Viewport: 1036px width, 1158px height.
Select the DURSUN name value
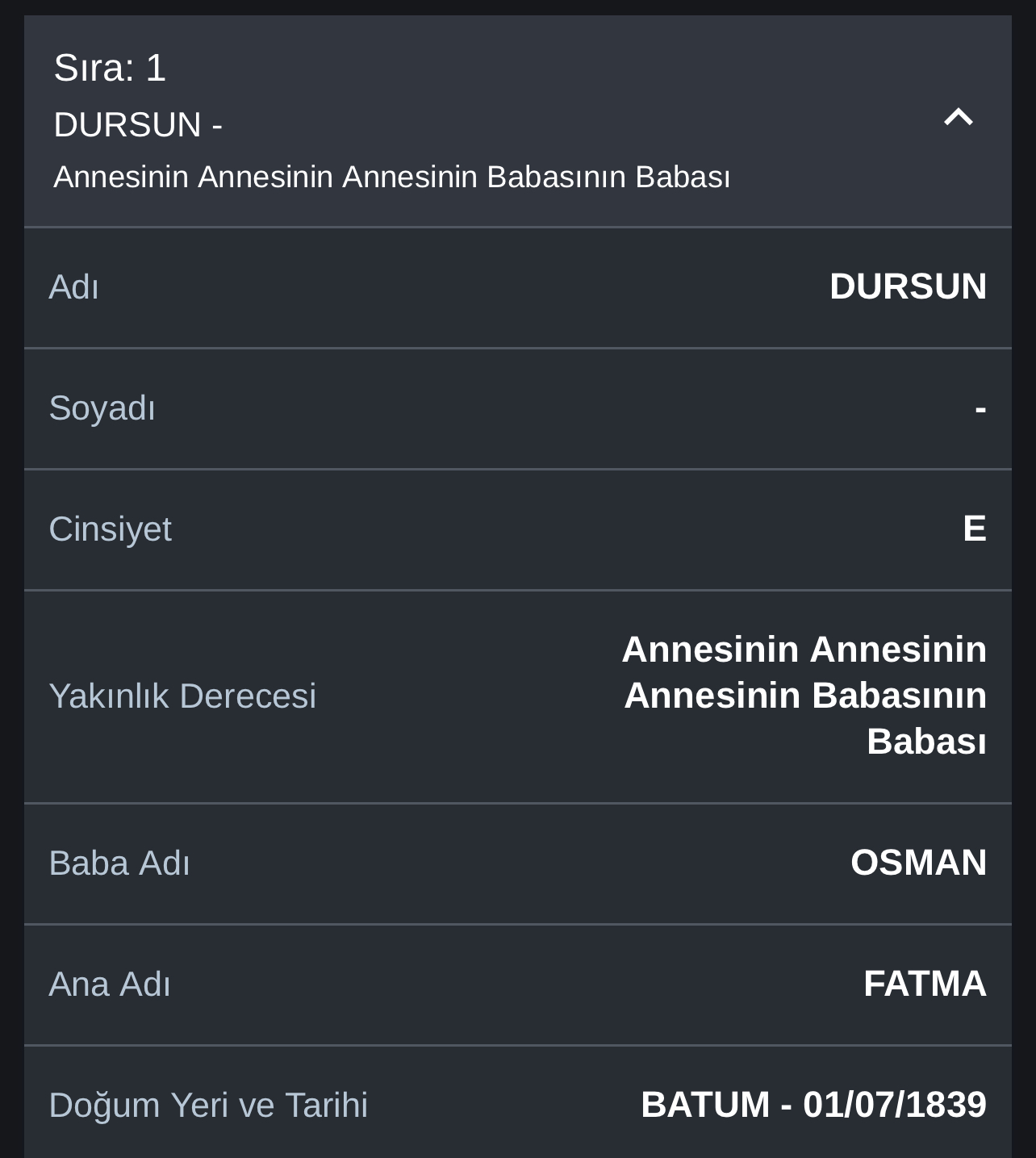click(908, 286)
